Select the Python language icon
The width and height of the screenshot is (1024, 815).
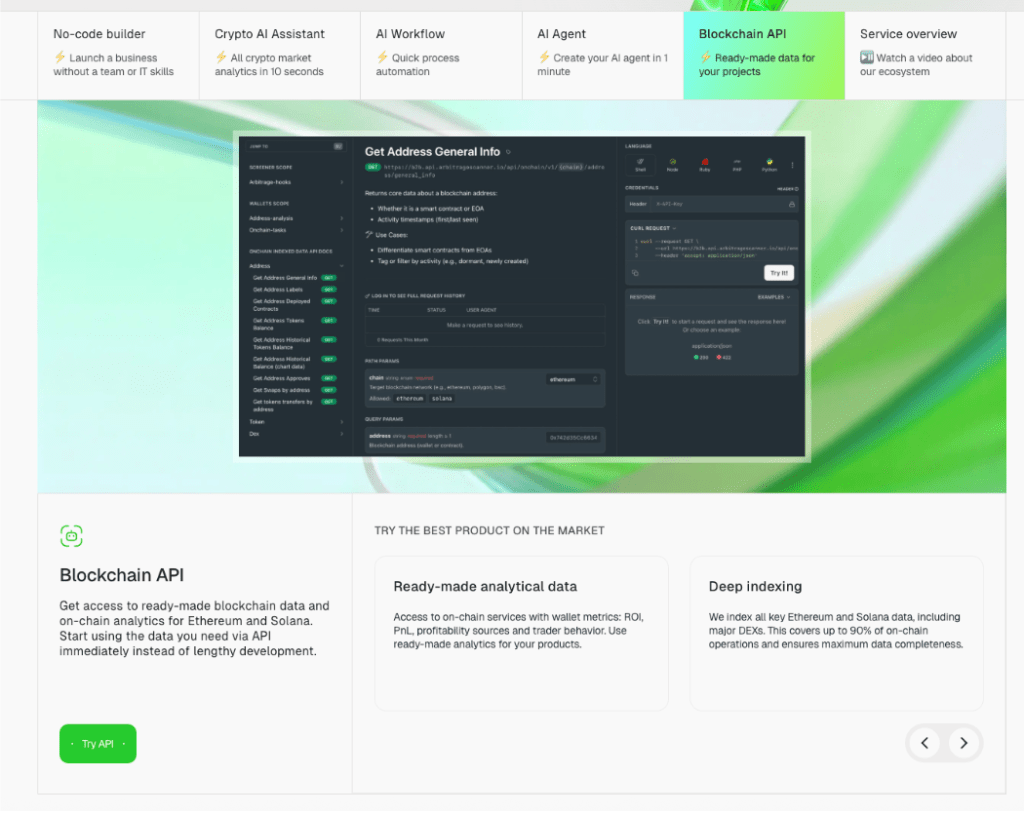(x=770, y=162)
